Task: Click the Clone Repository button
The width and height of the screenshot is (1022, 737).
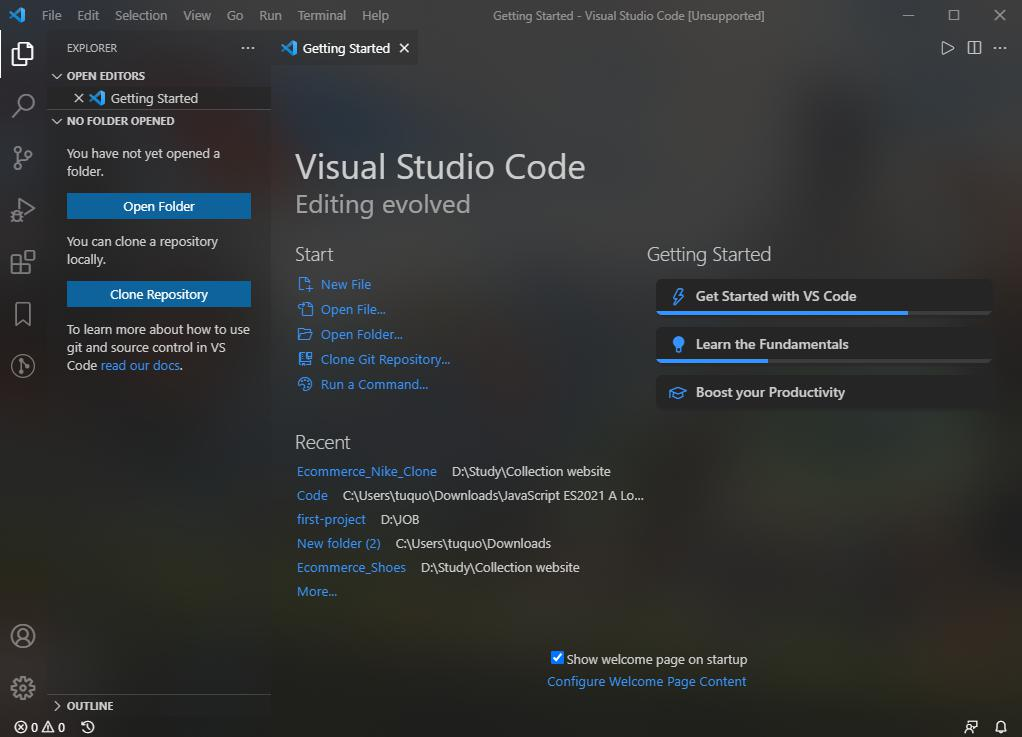Action: coord(159,294)
